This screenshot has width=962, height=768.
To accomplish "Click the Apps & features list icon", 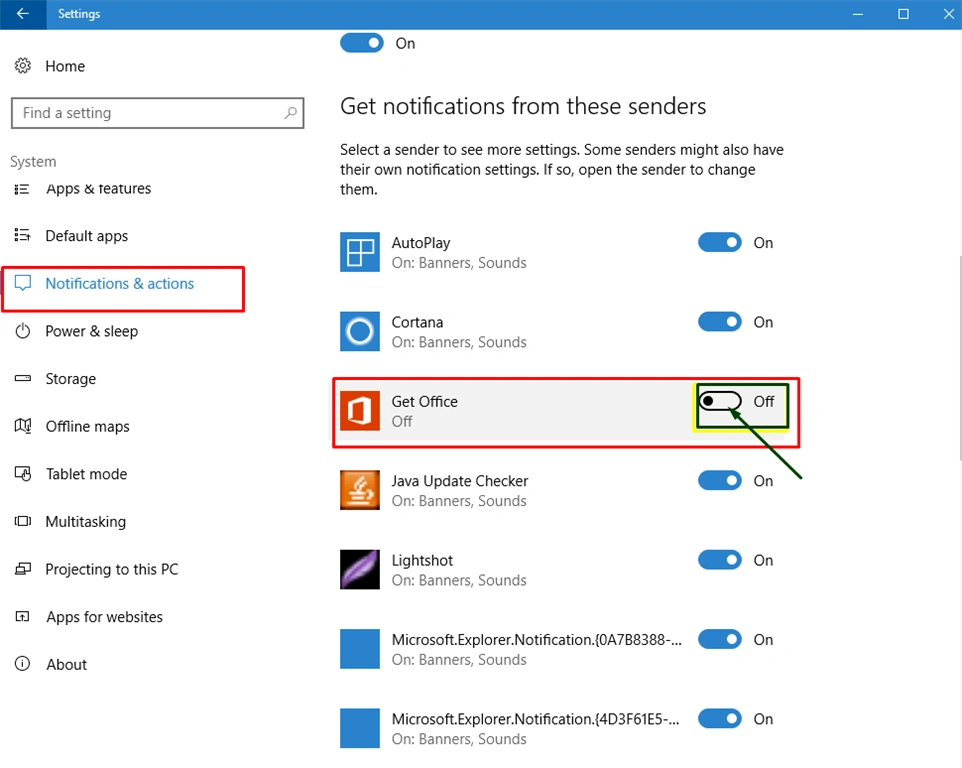I will pos(22,189).
